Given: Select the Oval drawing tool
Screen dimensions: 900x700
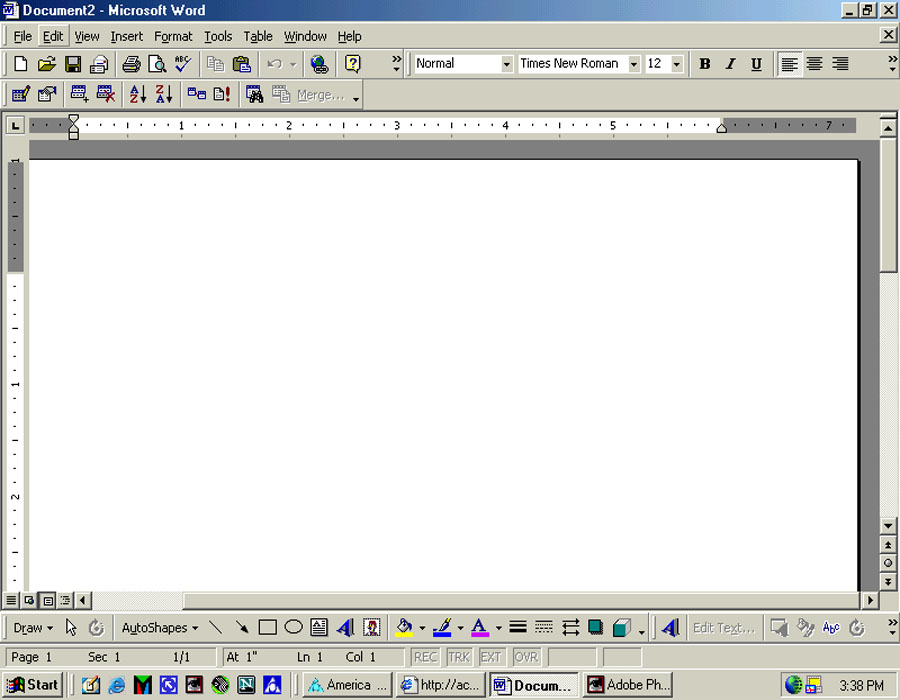Looking at the screenshot, I should click(x=293, y=628).
